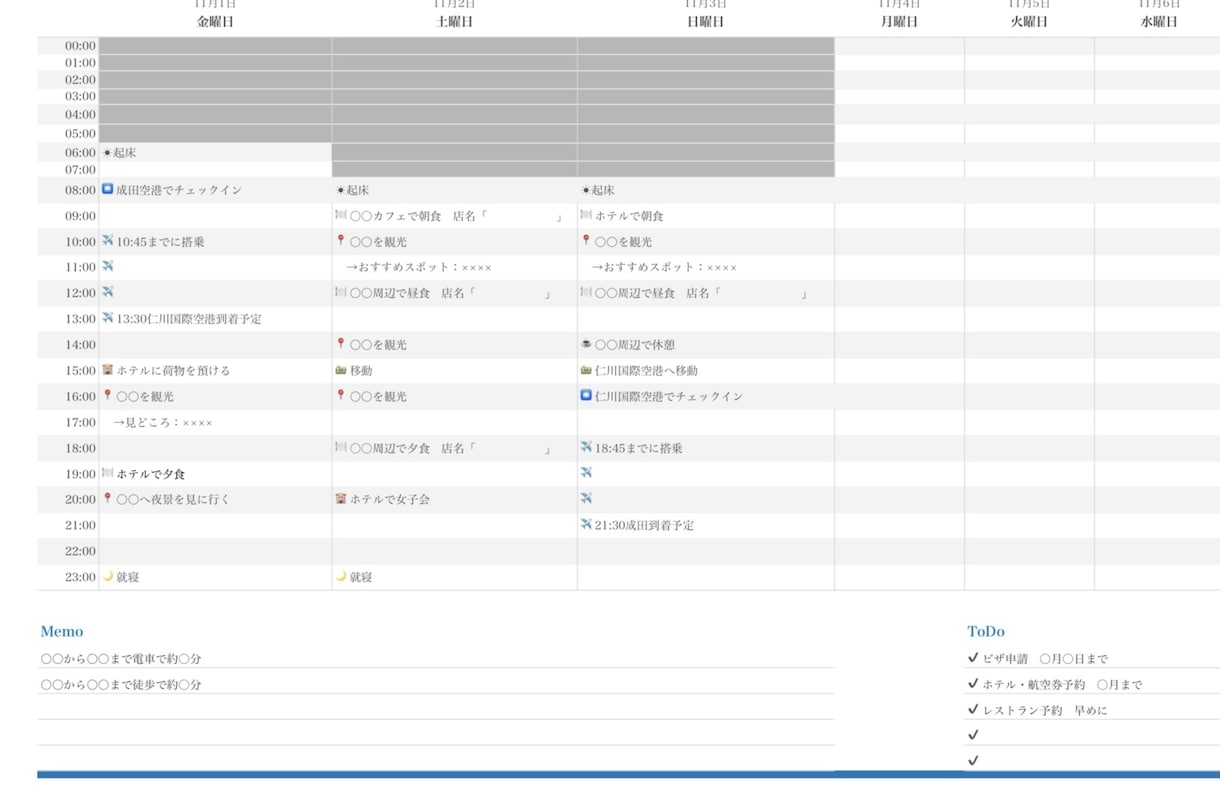Image resolution: width=1220 pixels, height=797 pixels.
Task: Click the airplane icon next to 13:30仁川国際空港到着予定
Action: tap(108, 318)
